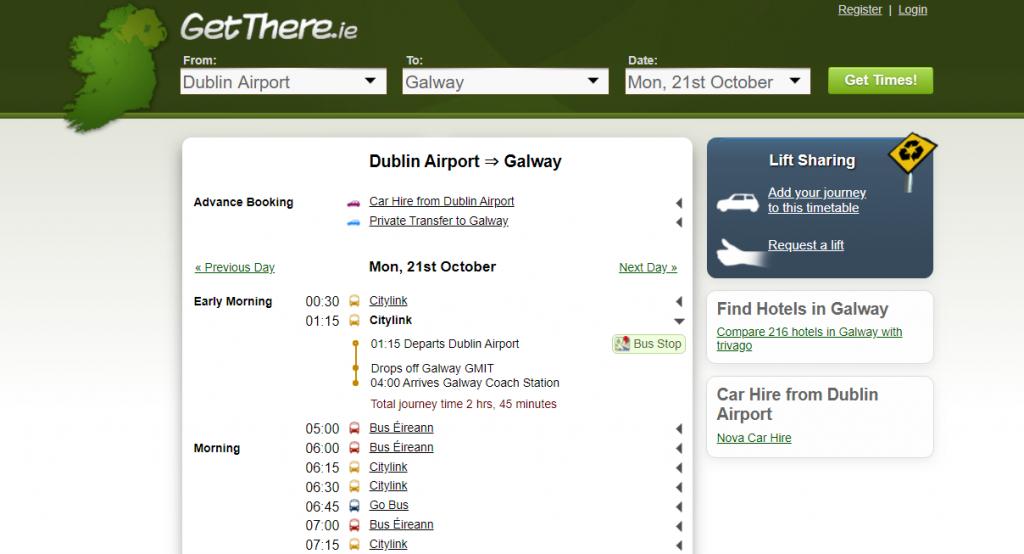
Task: Open the 07:00 Bus Éireann link
Action: pos(401,525)
